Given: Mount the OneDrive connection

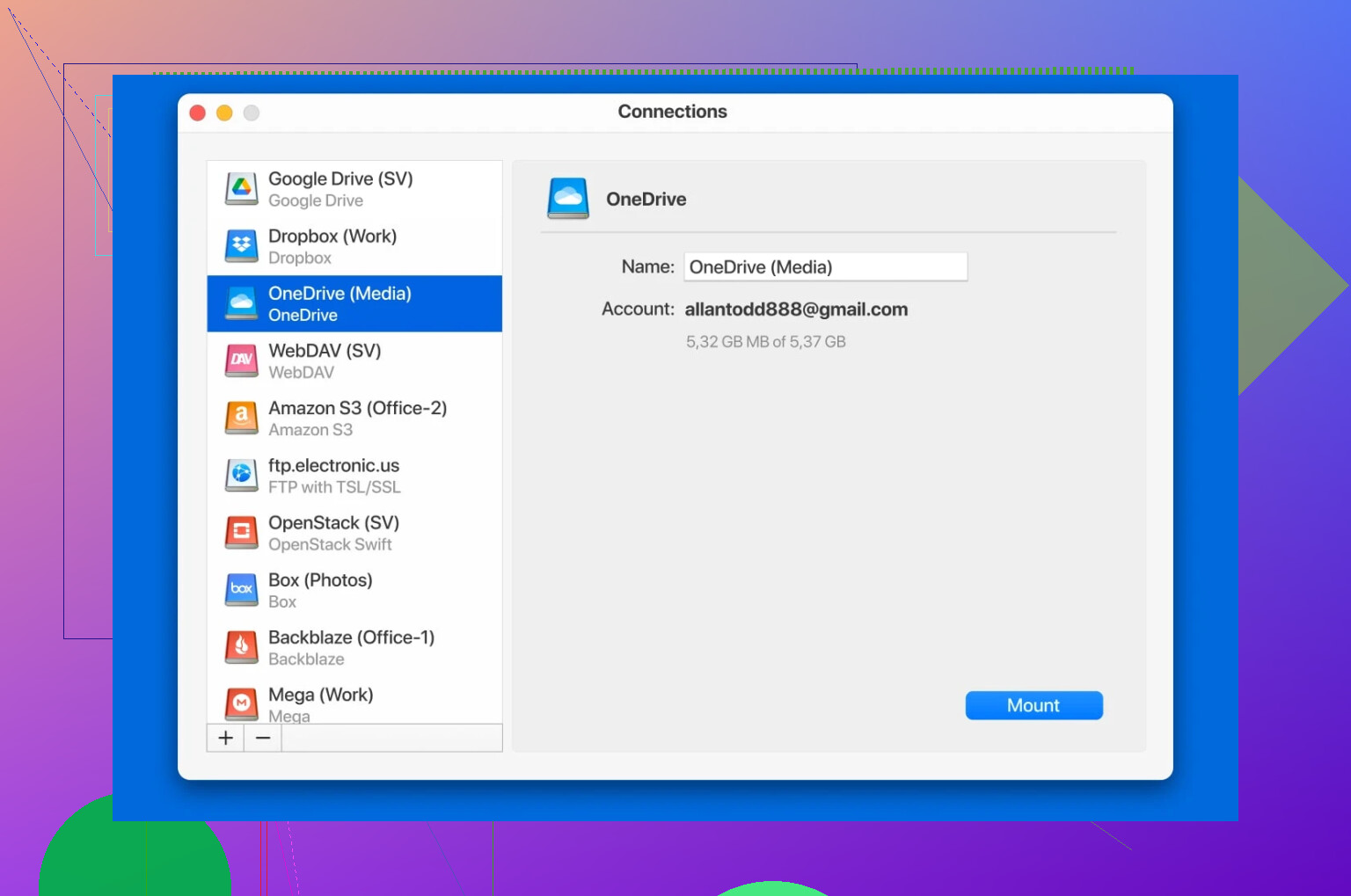Looking at the screenshot, I should coord(1033,705).
